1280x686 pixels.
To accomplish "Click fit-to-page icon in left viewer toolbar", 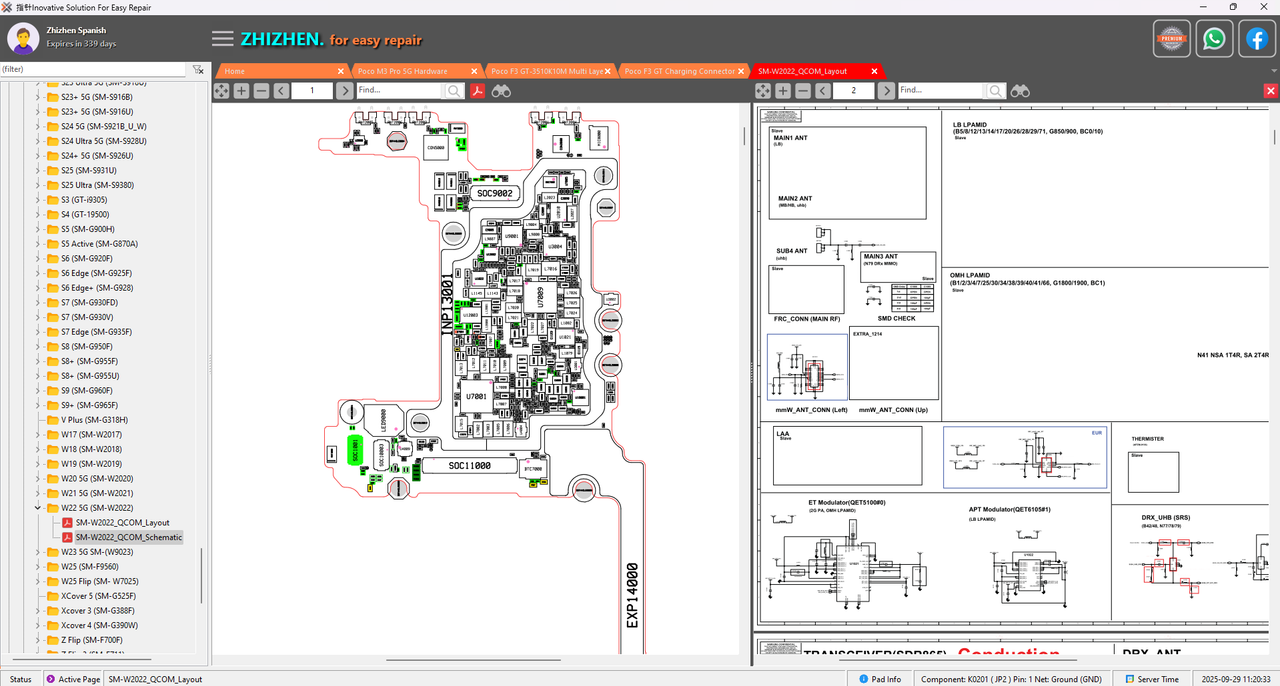I will click(222, 91).
